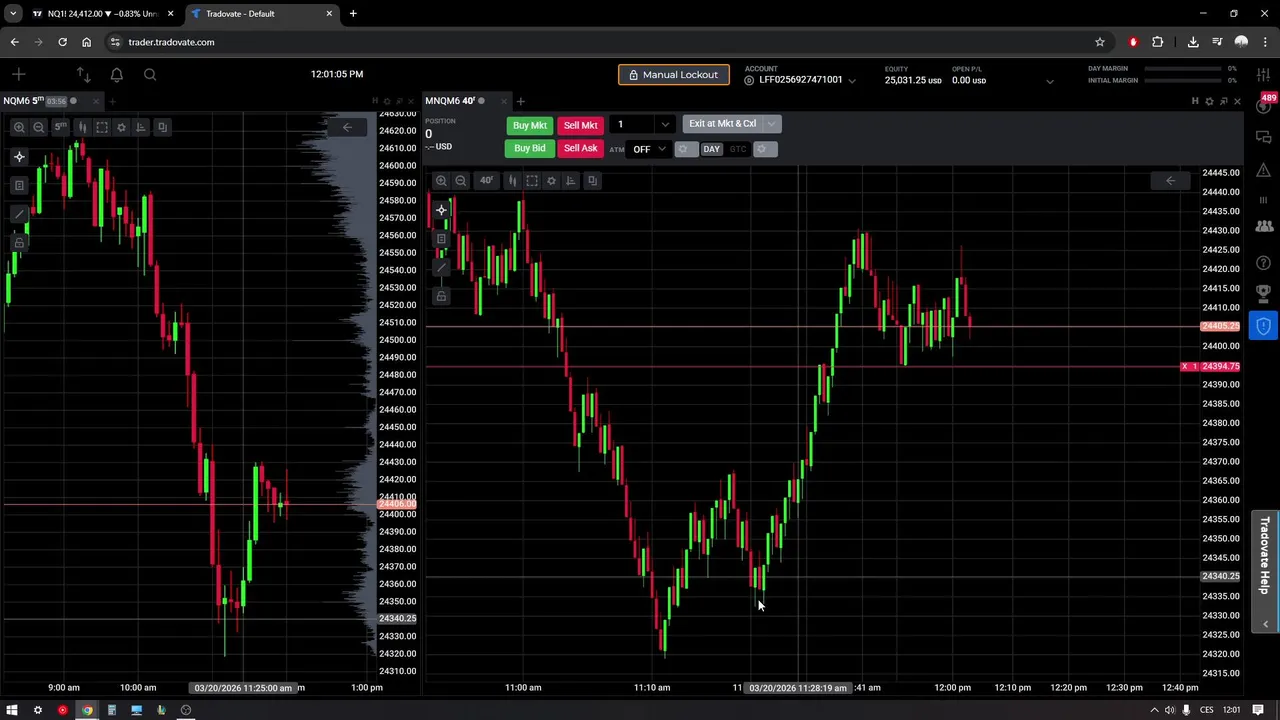The width and height of the screenshot is (1280, 720).
Task: Open MNQM6 panel settings gear in header
Action: (1209, 101)
